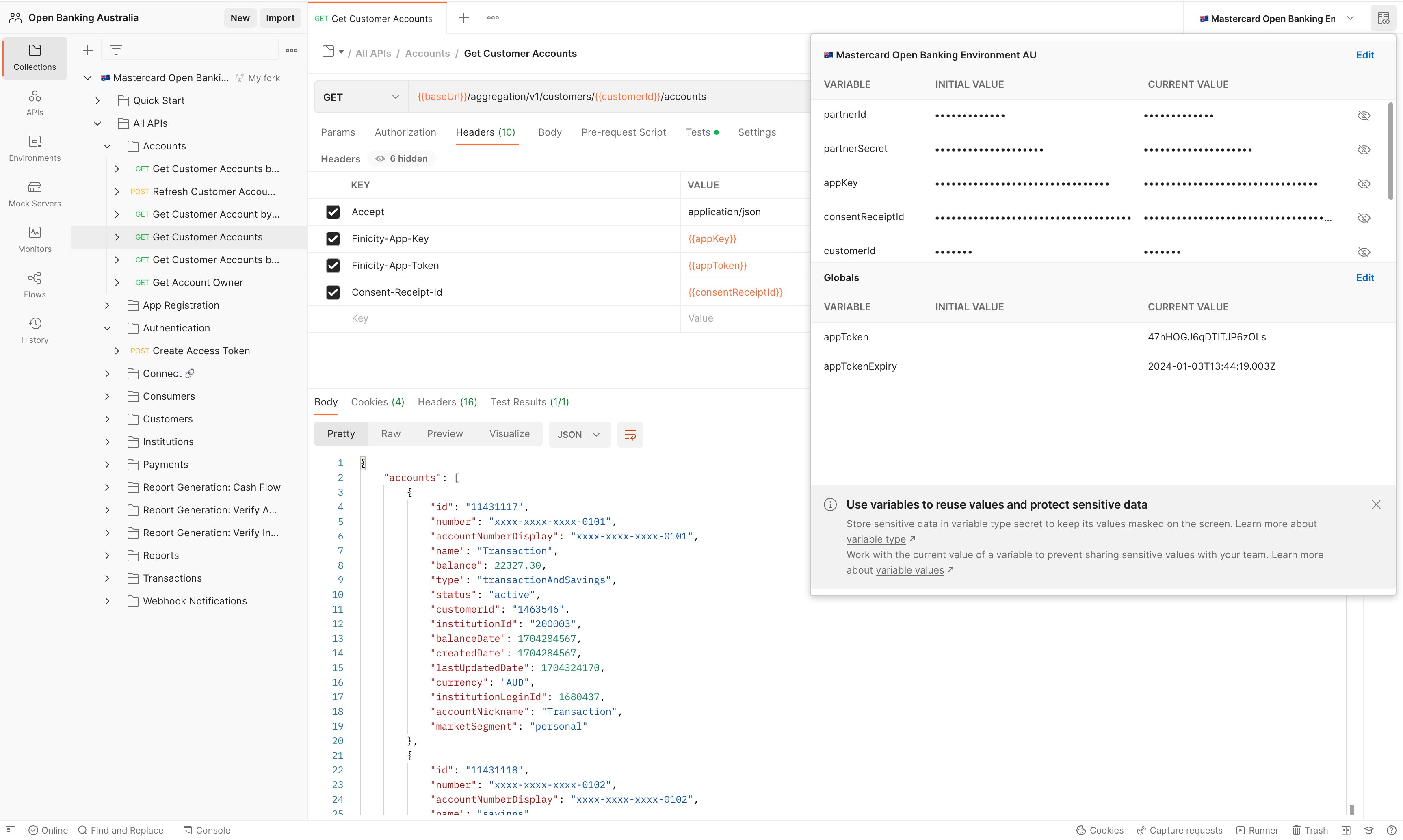This screenshot has width=1403, height=840.
Task: Expand the Customers folder
Action: [108, 419]
